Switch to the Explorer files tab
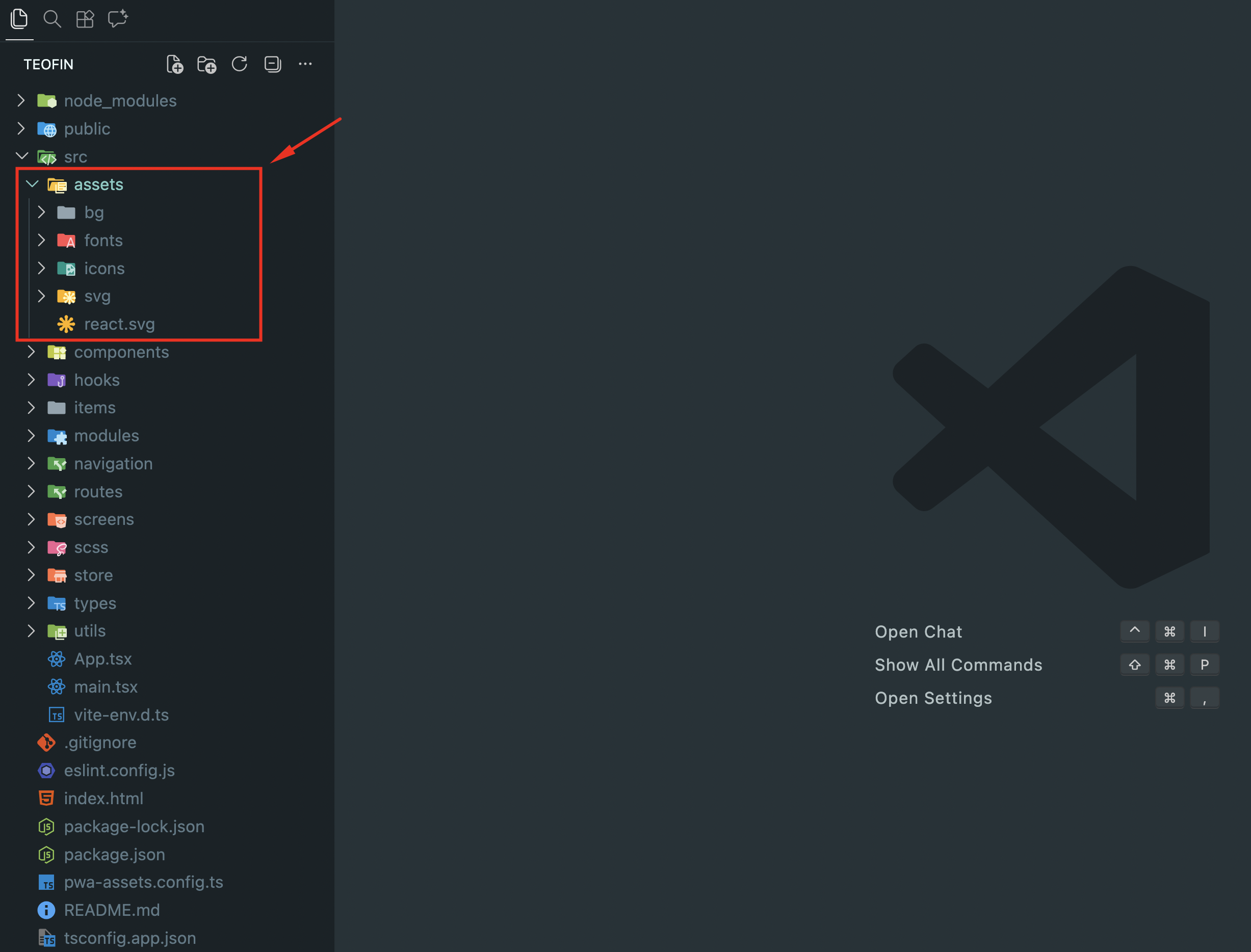The width and height of the screenshot is (1251, 952). [x=19, y=19]
